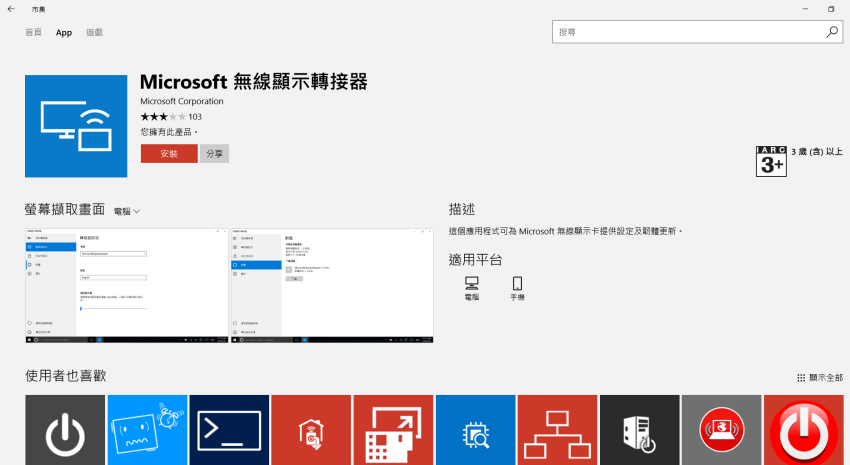Open the gray tile with red laptop icon
The image size is (850, 465).
[722, 430]
